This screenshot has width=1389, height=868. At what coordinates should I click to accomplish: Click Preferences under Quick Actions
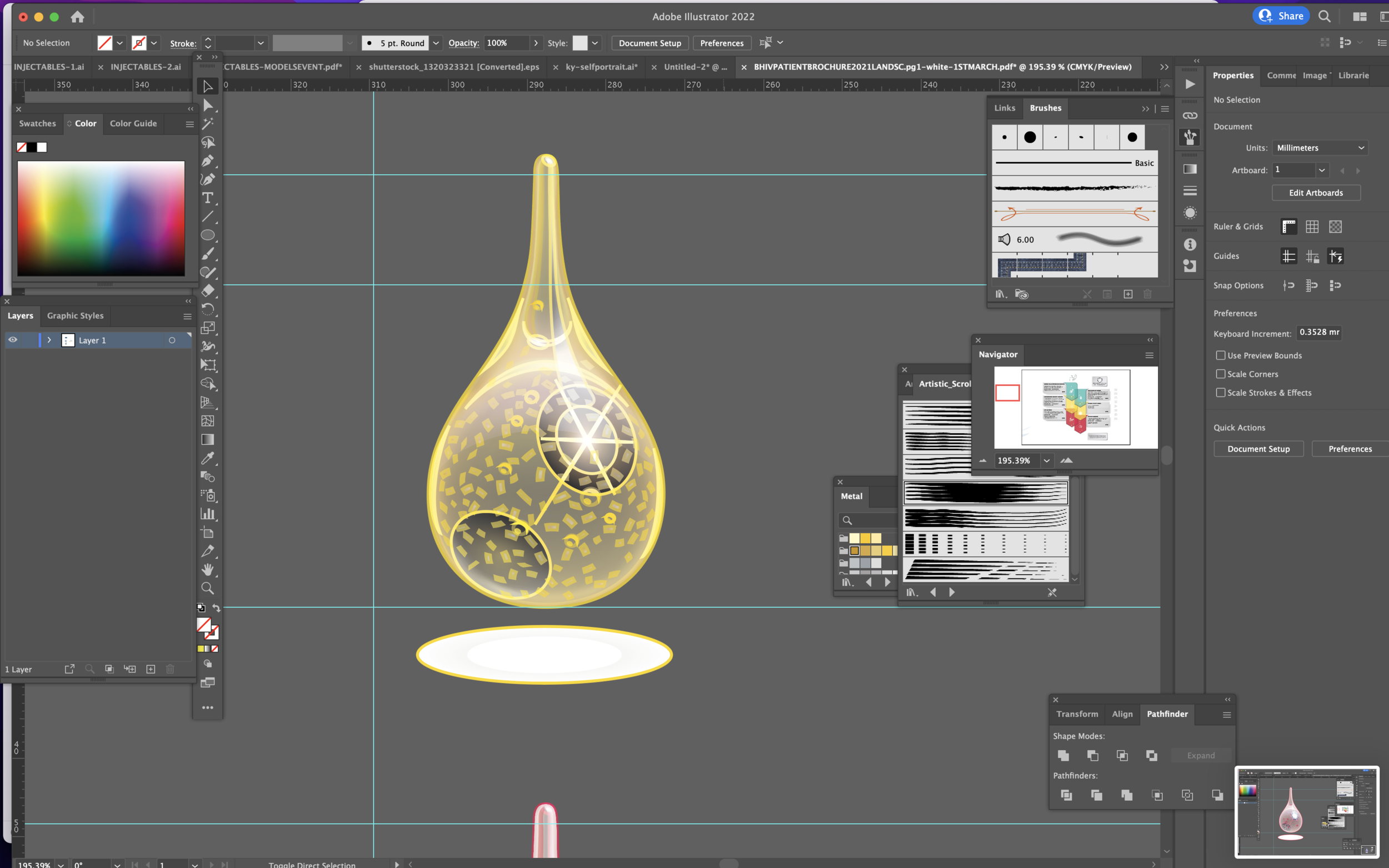coord(1350,449)
